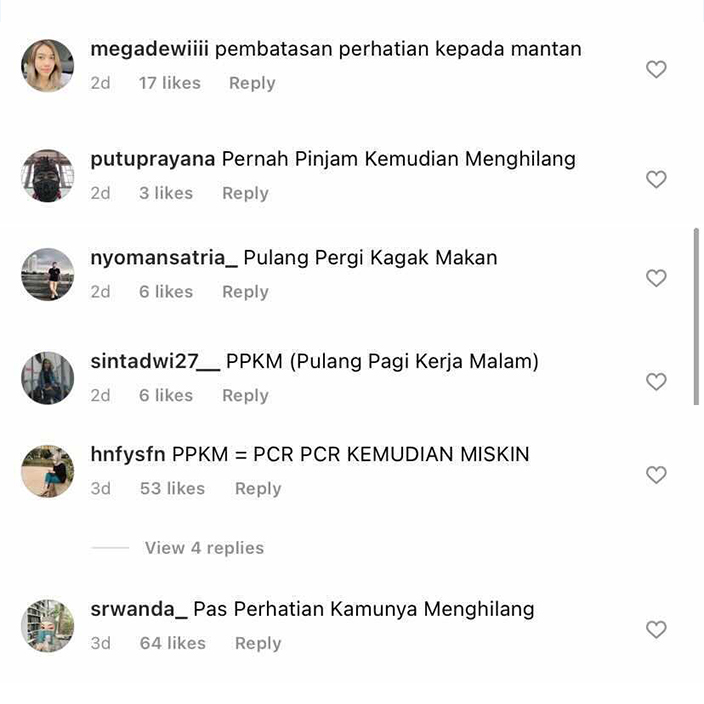
Task: View the 64 likes on srwanda_'s comment
Action: 173,643
